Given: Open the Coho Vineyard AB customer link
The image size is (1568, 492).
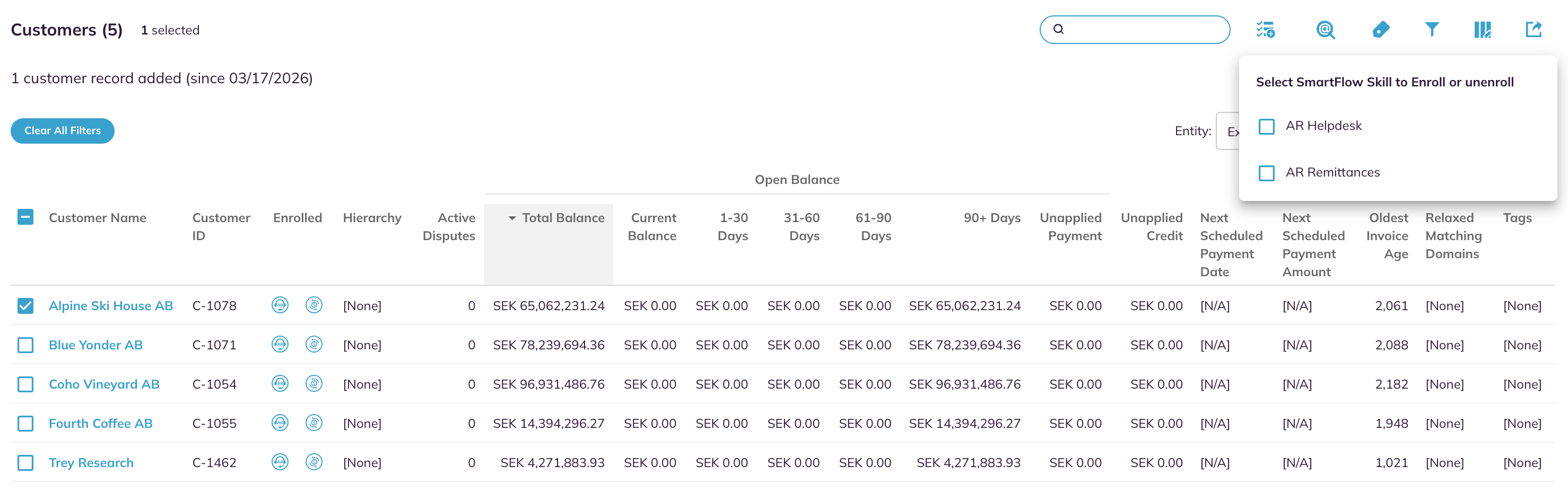Looking at the screenshot, I should click(104, 384).
